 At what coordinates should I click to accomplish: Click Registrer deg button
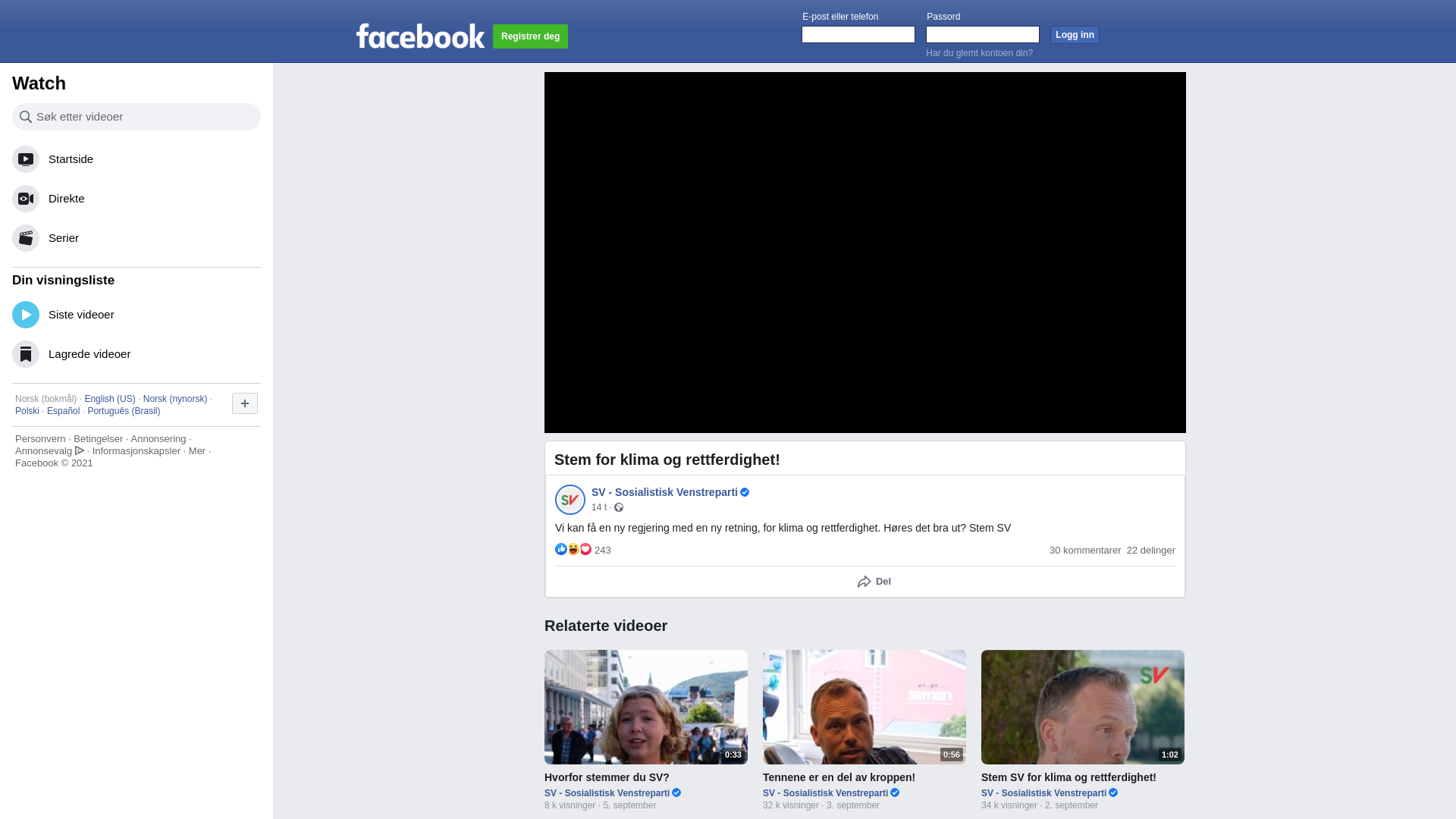click(x=530, y=36)
